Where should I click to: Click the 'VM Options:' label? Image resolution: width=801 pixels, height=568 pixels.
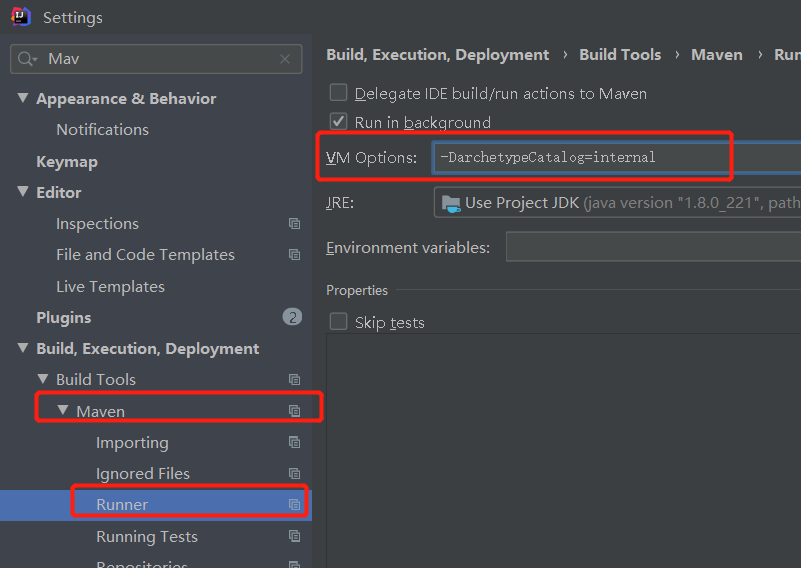point(371,158)
